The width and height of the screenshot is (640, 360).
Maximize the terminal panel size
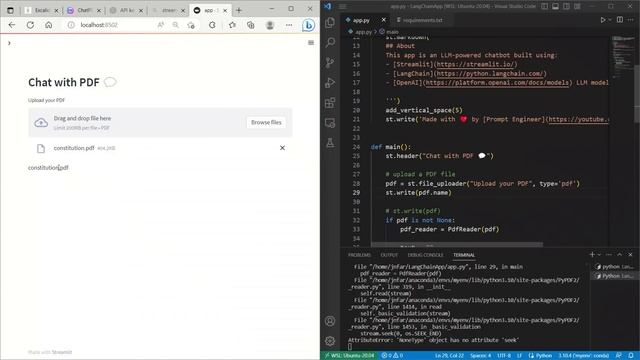620,255
